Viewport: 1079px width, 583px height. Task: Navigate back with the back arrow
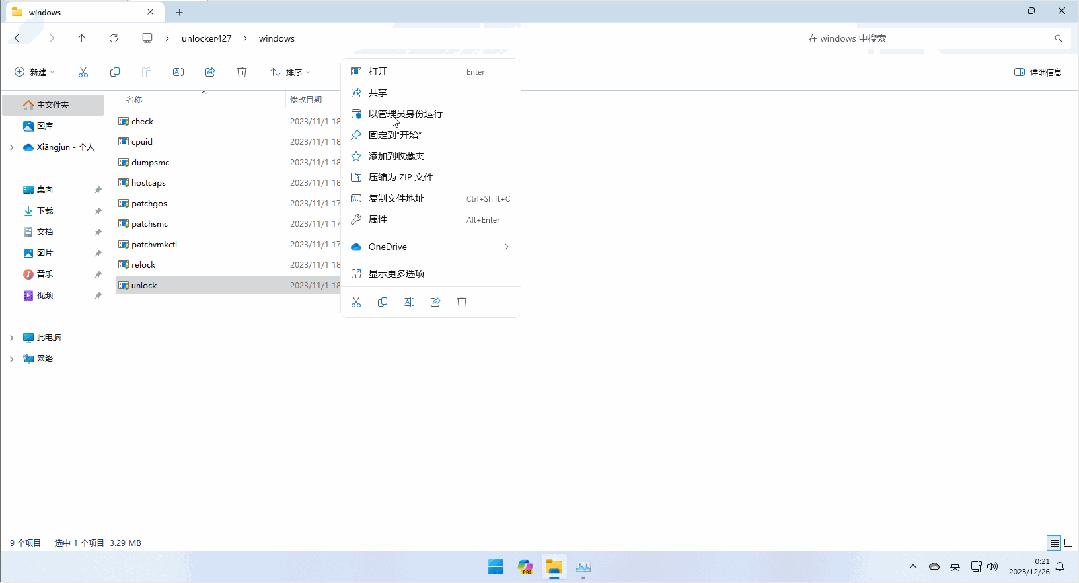click(18, 38)
